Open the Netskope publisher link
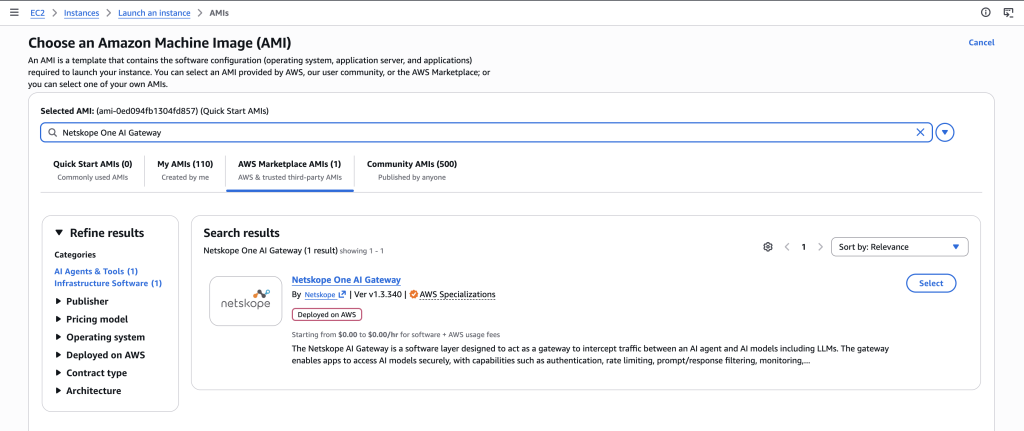Image resolution: width=1024 pixels, height=431 pixels. pyautogui.click(x=320, y=295)
